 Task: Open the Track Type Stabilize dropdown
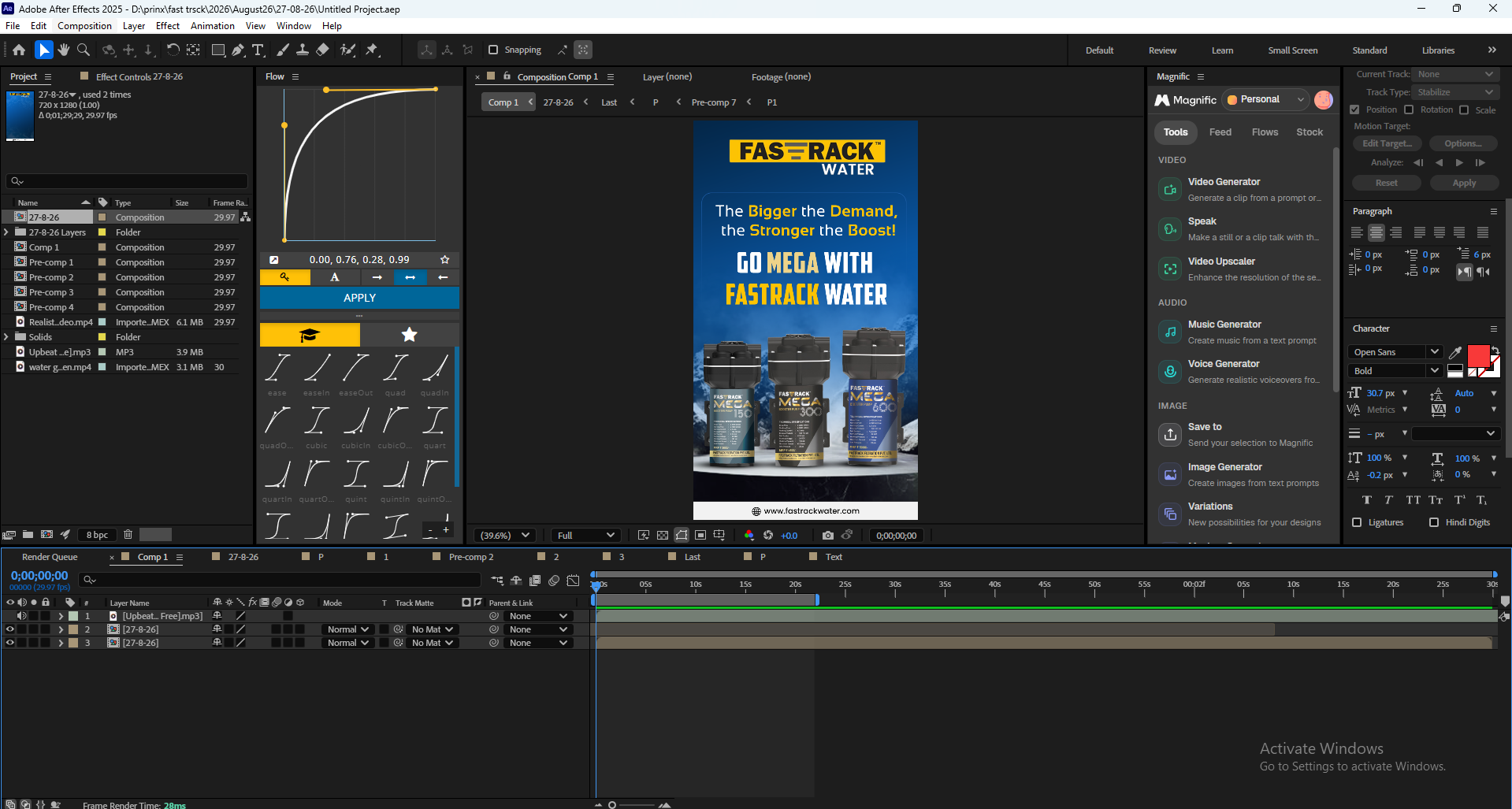click(1454, 92)
